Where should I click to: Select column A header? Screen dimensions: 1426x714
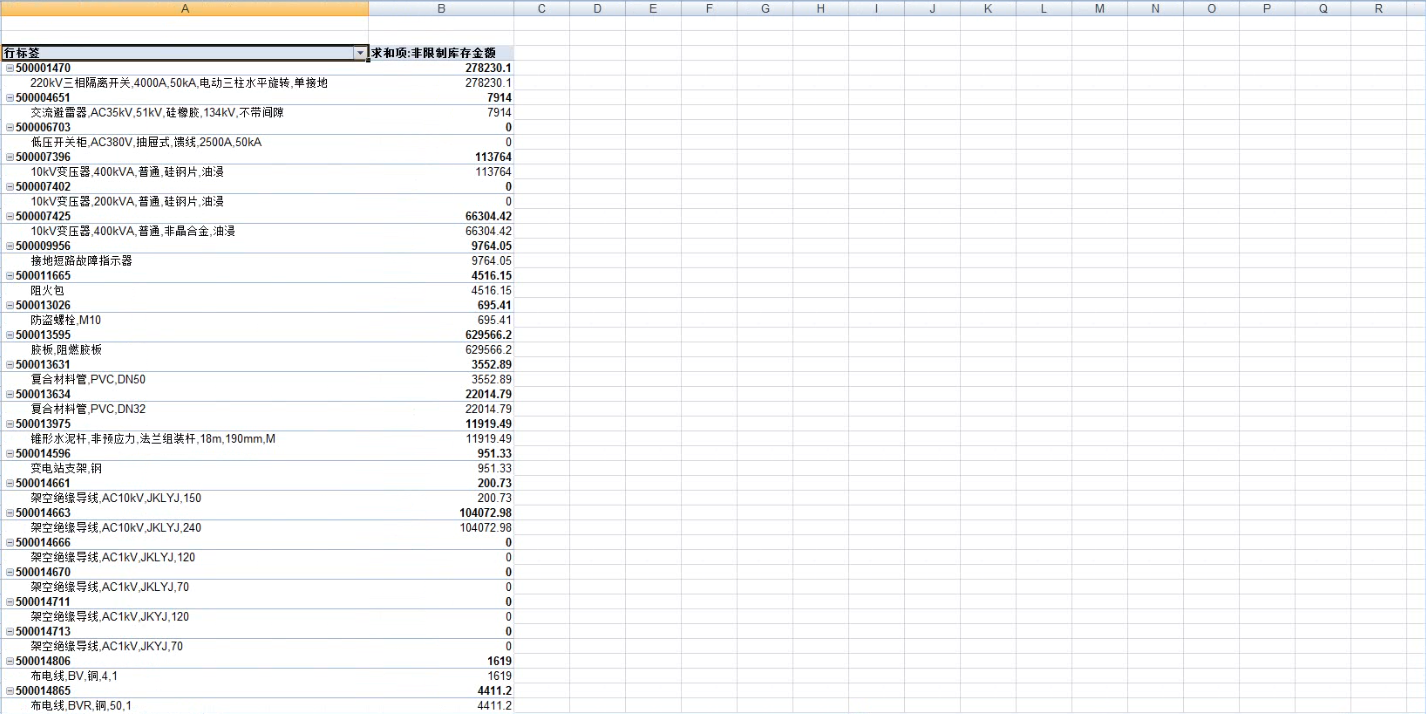pyautogui.click(x=184, y=8)
